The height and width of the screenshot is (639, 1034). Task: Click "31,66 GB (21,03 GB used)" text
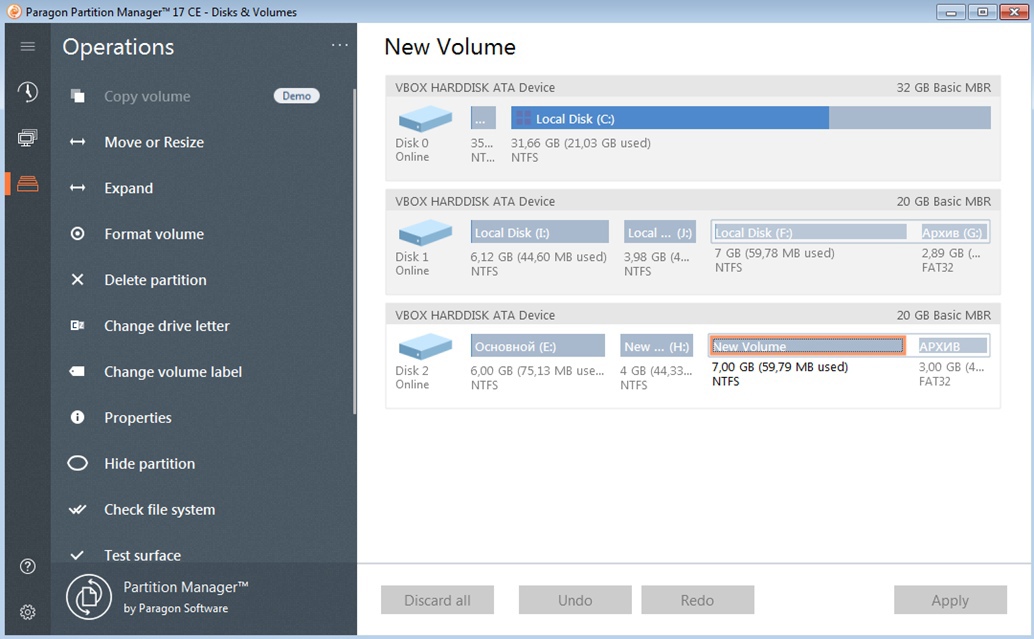(x=581, y=143)
